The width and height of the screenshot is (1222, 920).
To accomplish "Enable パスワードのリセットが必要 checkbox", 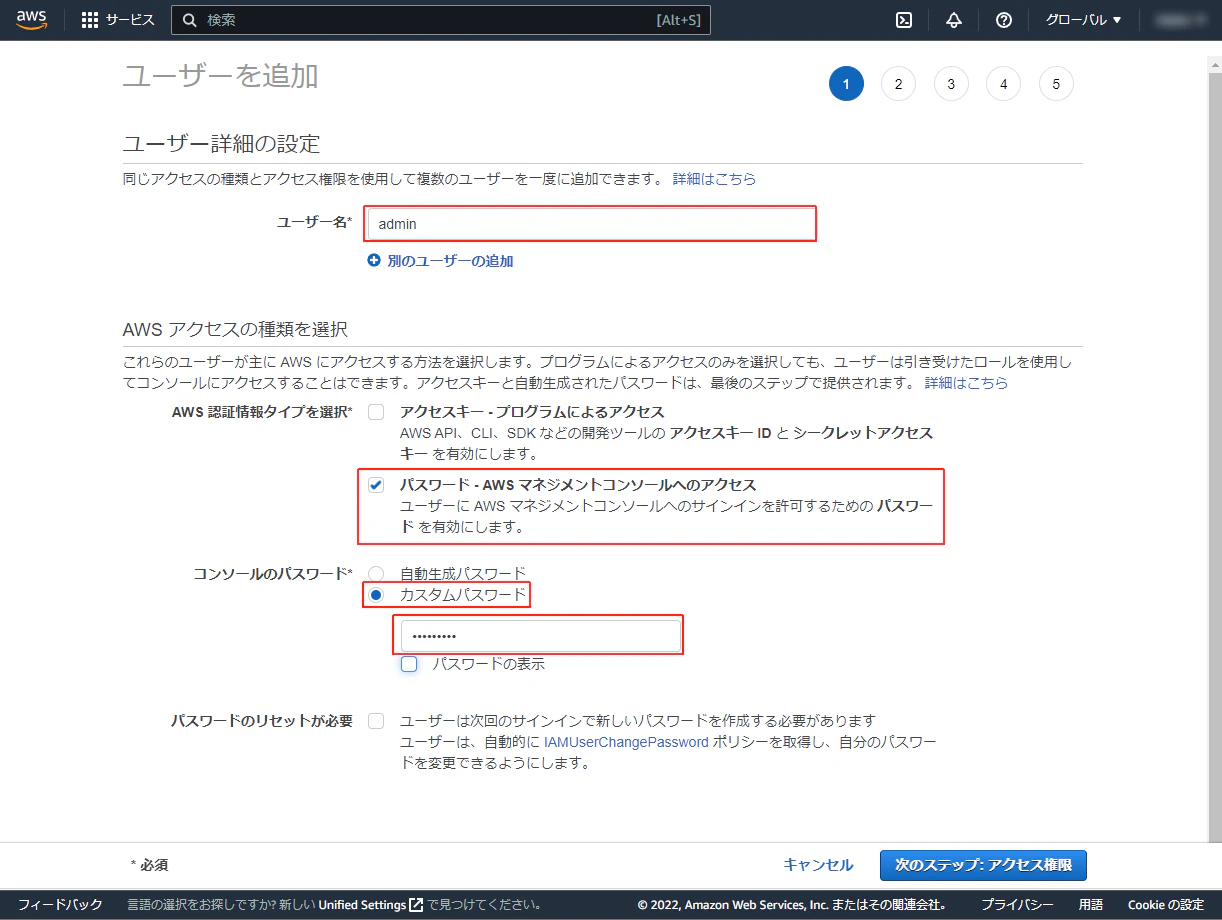I will coord(376,721).
